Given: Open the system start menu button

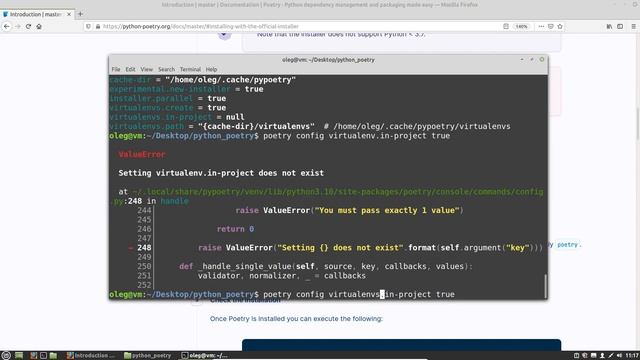Looking at the screenshot, I should (x=6, y=356).
